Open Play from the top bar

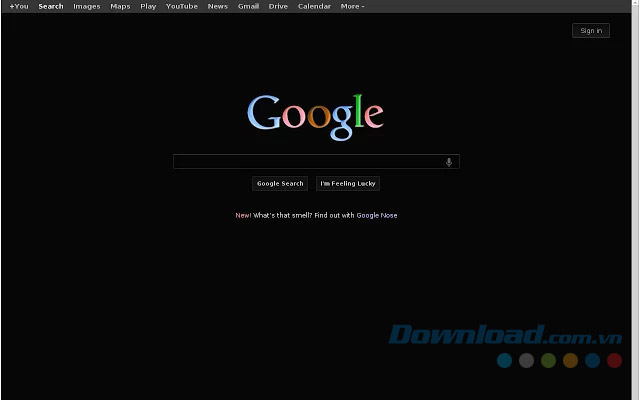pyautogui.click(x=148, y=6)
